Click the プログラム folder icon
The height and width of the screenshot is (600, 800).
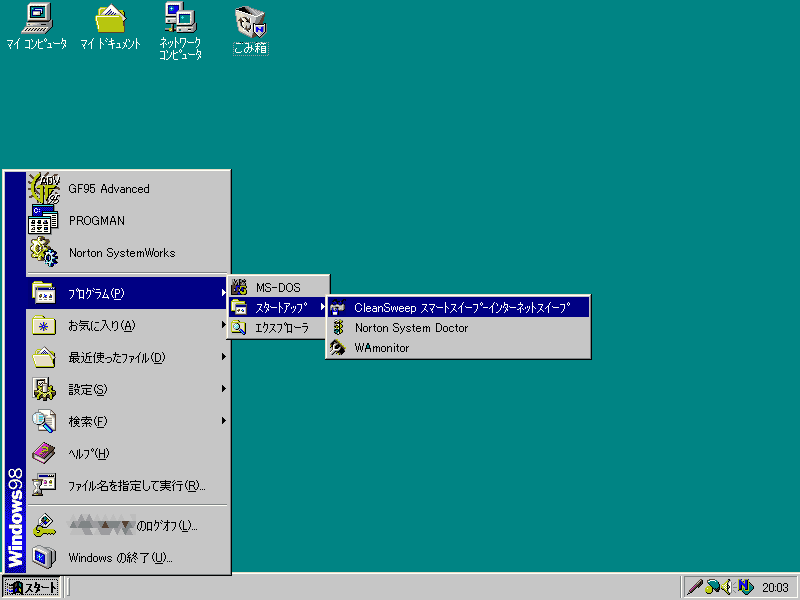click(44, 293)
